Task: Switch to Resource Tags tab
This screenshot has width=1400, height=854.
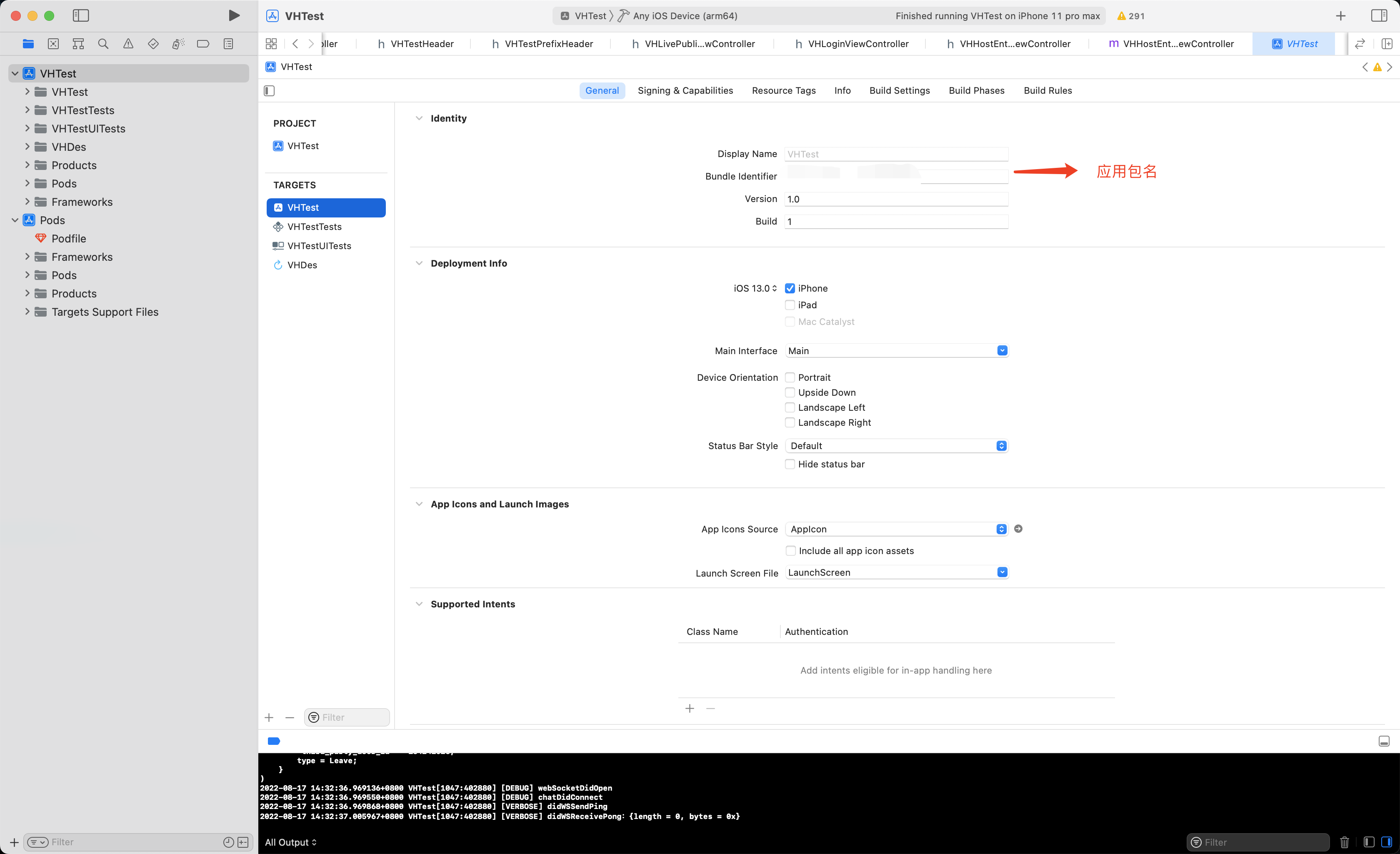Action: (x=783, y=90)
